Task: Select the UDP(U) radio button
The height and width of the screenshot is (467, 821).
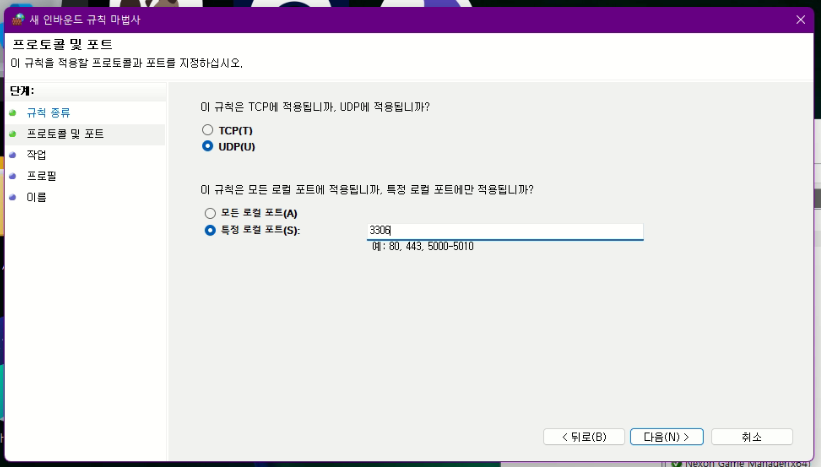Action: pyautogui.click(x=208, y=146)
